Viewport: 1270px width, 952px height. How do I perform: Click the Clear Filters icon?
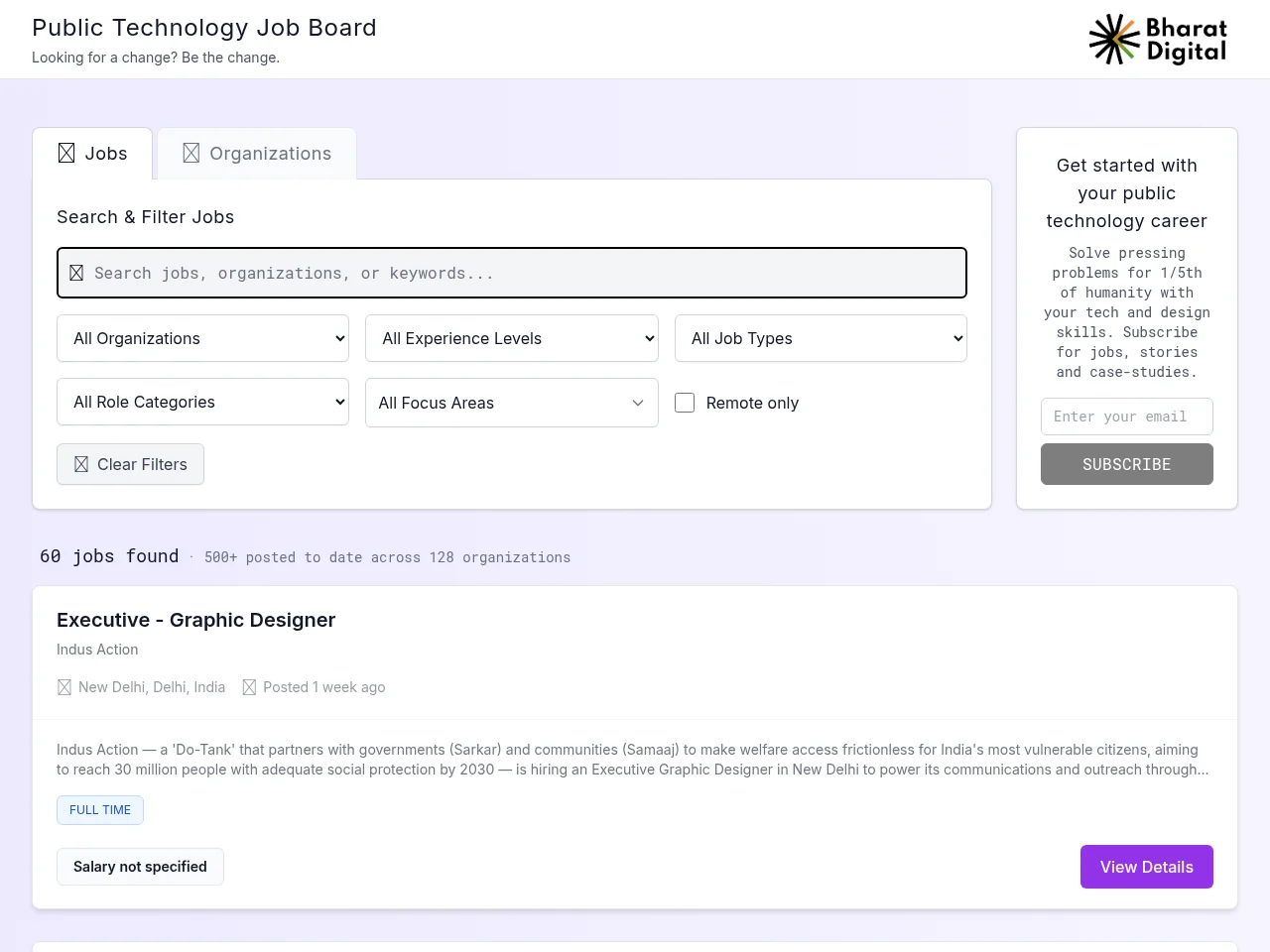coord(81,464)
